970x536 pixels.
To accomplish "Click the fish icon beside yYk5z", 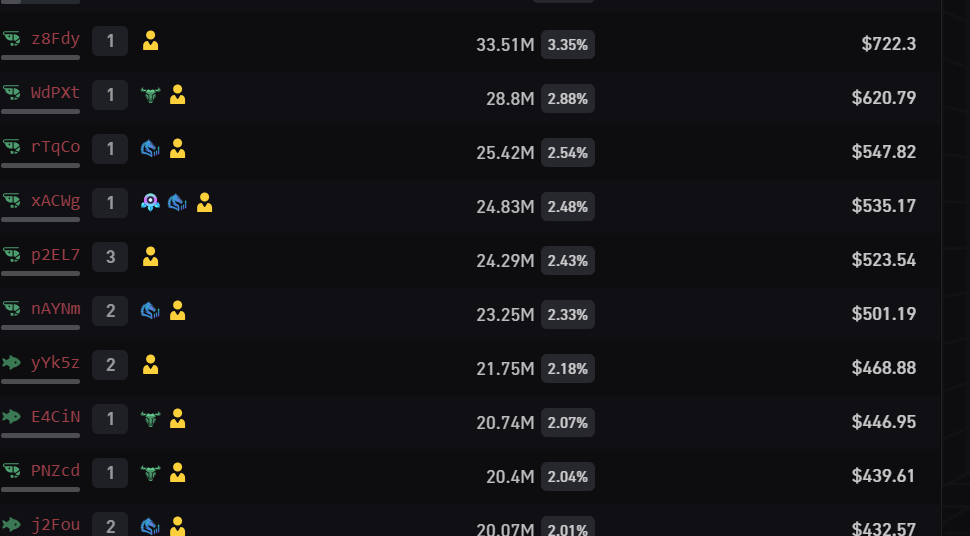I will tap(11, 362).
